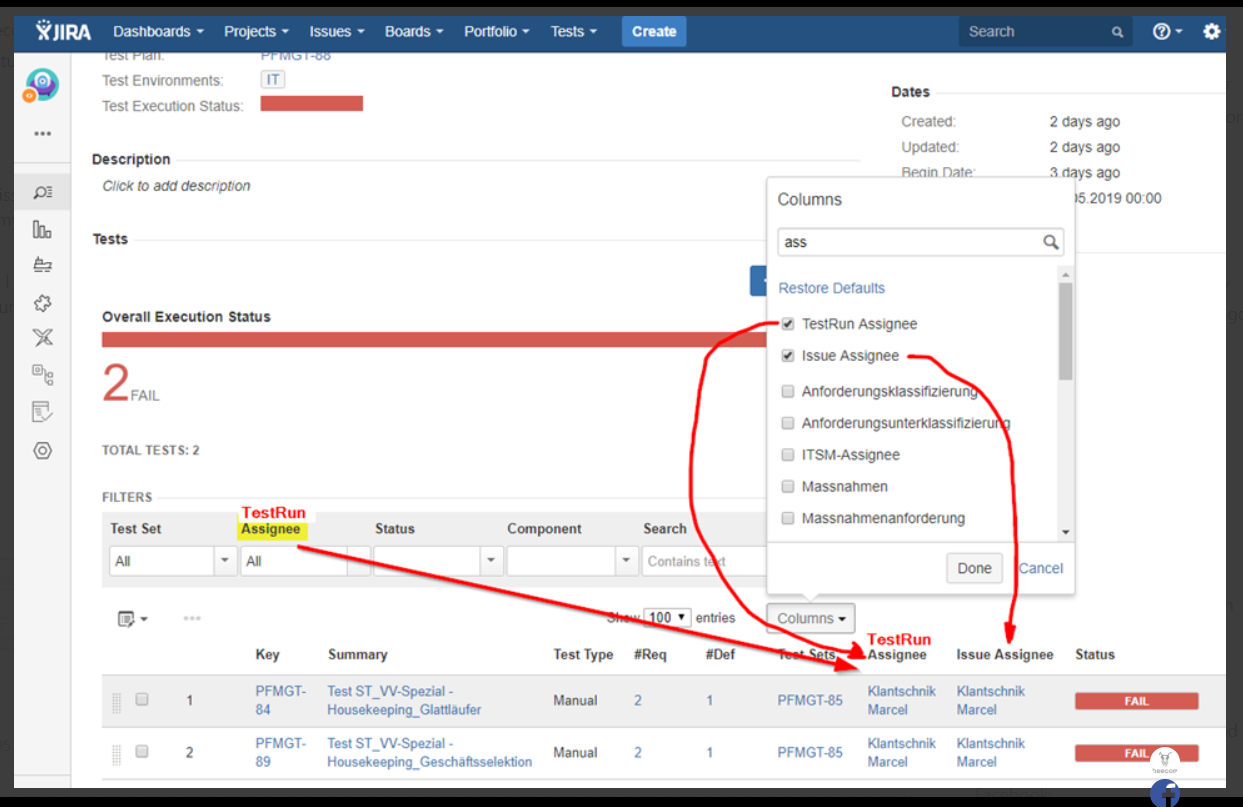Click the JIRA logo in the top bar
Screen dimensions: 1243x807
[x=62, y=30]
